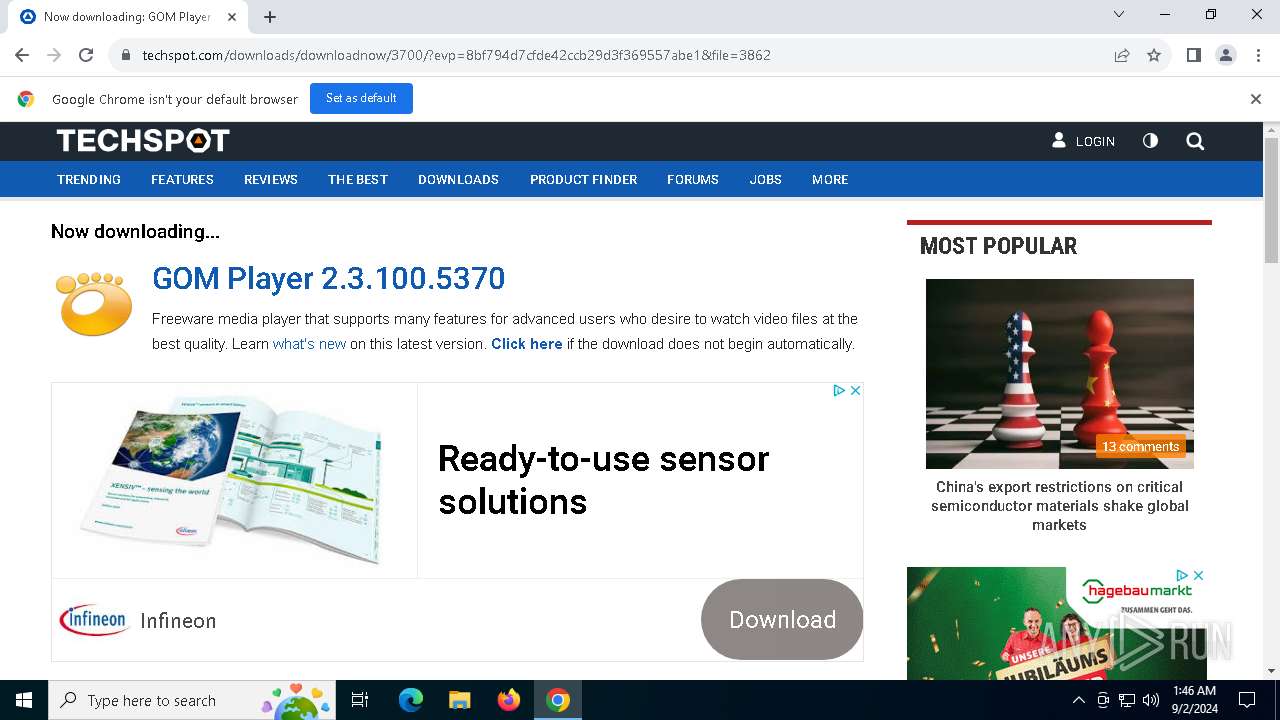Close the Infineon ad with X
The width and height of the screenshot is (1280, 720).
coord(855,391)
